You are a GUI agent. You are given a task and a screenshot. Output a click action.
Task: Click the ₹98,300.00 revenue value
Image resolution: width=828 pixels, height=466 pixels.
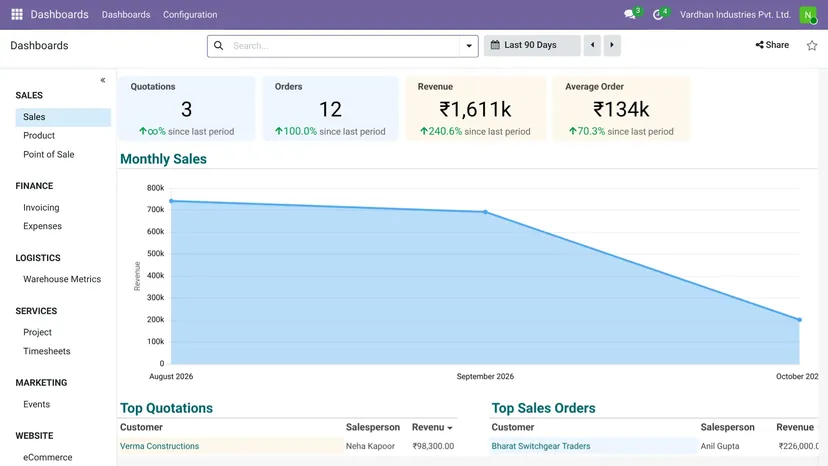coord(433,446)
